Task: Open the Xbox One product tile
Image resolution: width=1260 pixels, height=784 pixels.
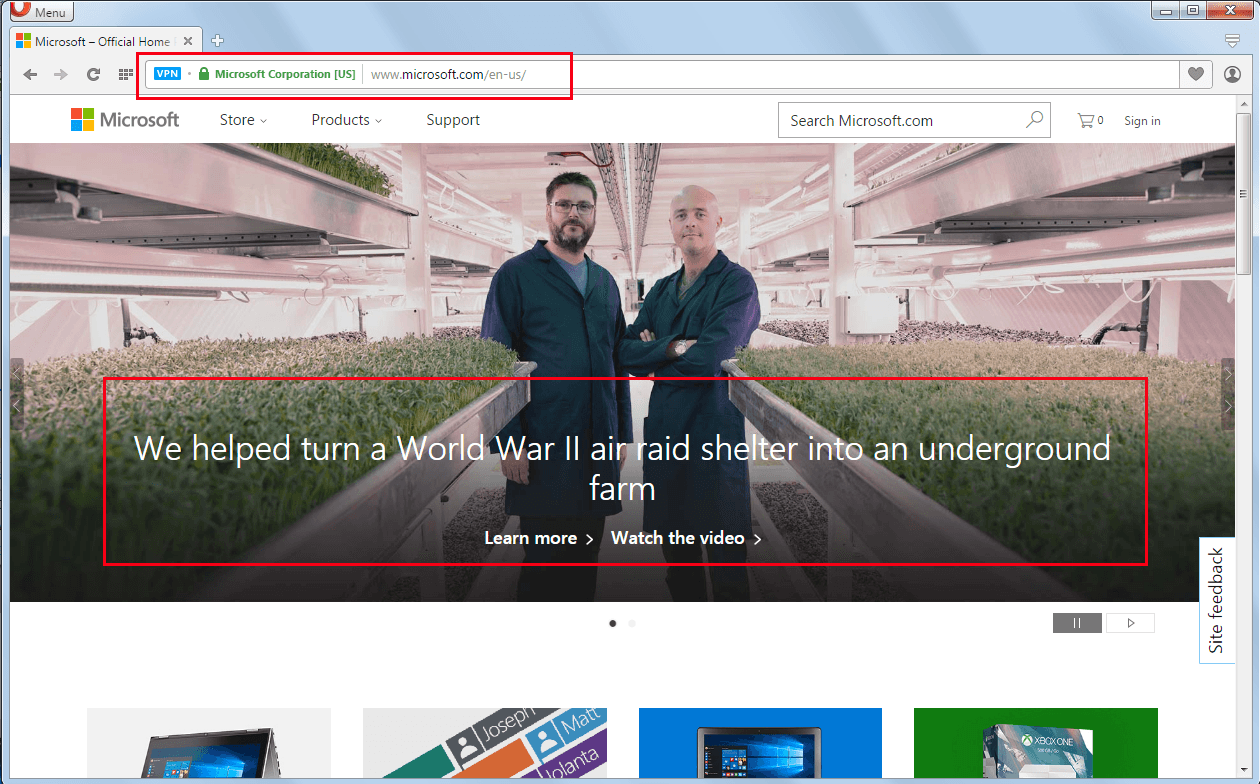Action: pos(1036,742)
